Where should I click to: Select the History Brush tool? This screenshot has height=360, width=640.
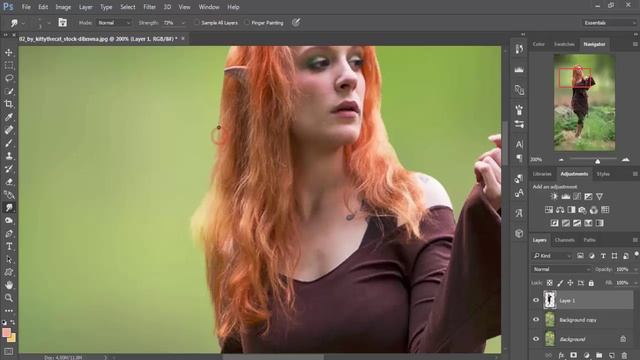[9, 169]
